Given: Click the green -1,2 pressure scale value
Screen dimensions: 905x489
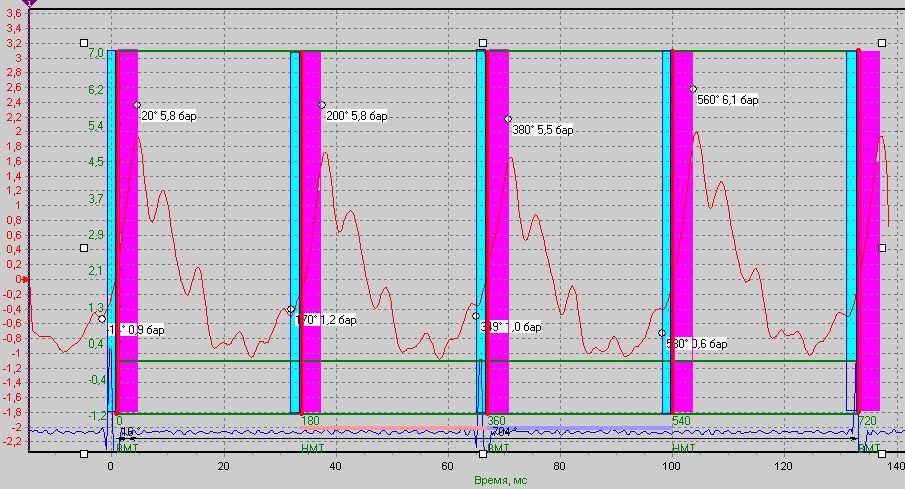Looking at the screenshot, I should click(x=98, y=416).
